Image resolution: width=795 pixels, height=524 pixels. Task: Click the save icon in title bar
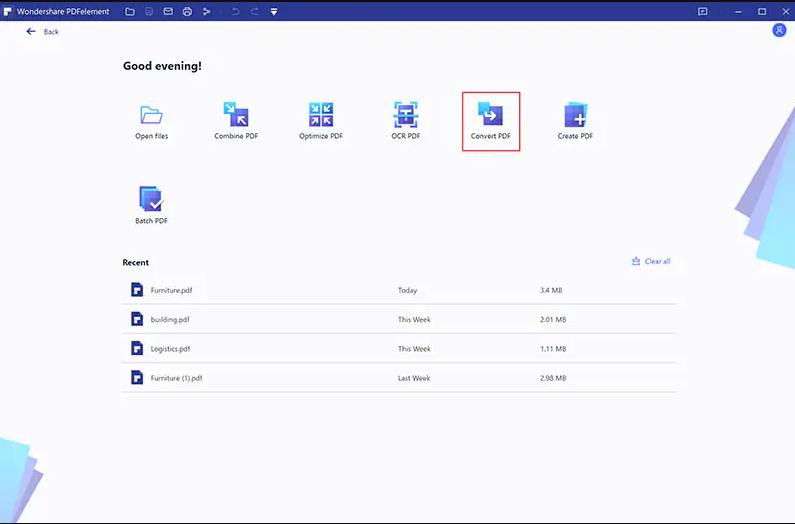pyautogui.click(x=149, y=11)
